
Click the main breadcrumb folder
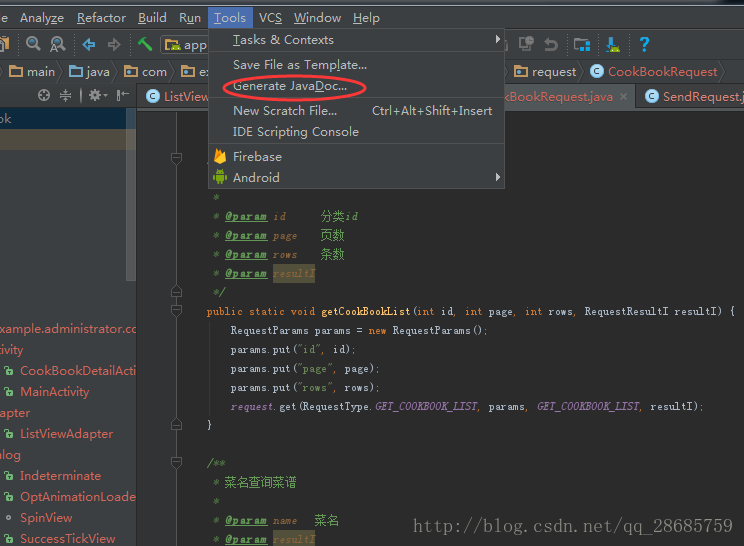(x=32, y=72)
